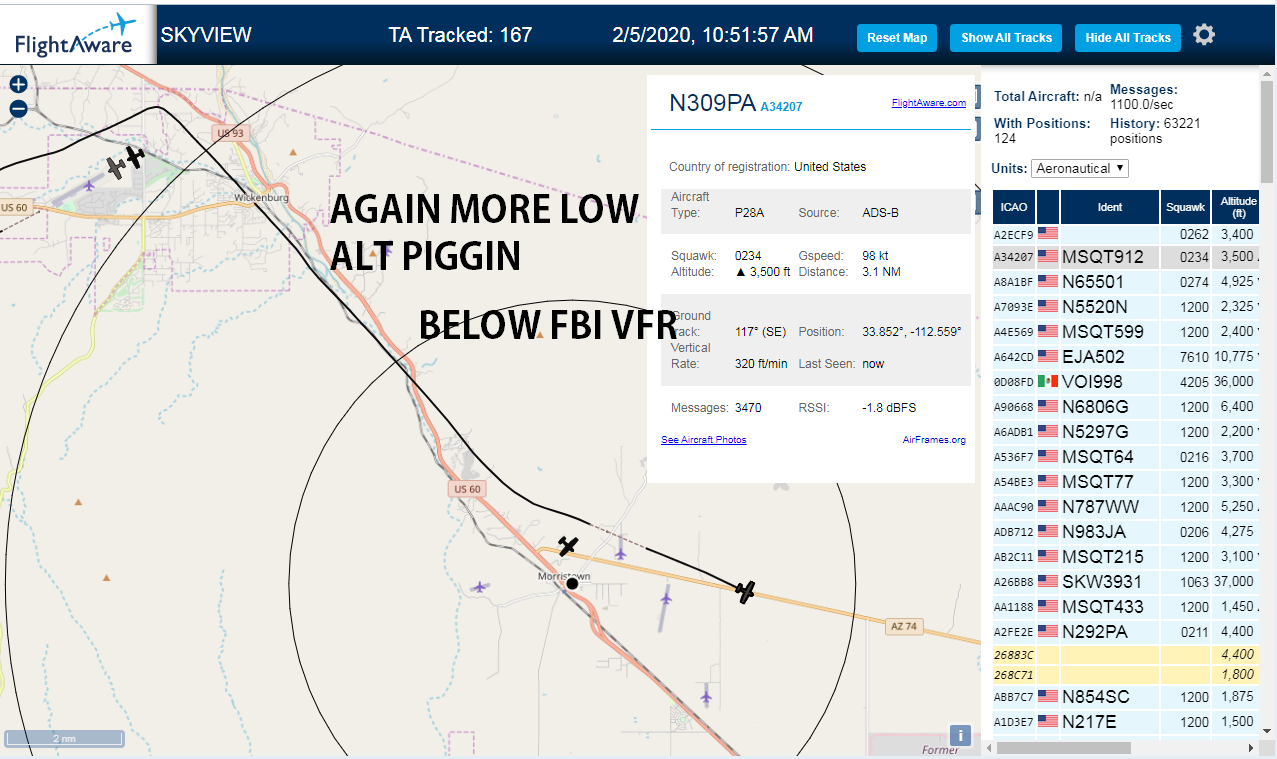Show all aircraft tracks
Viewport: 1277px width, 759px height.
tap(1006, 38)
